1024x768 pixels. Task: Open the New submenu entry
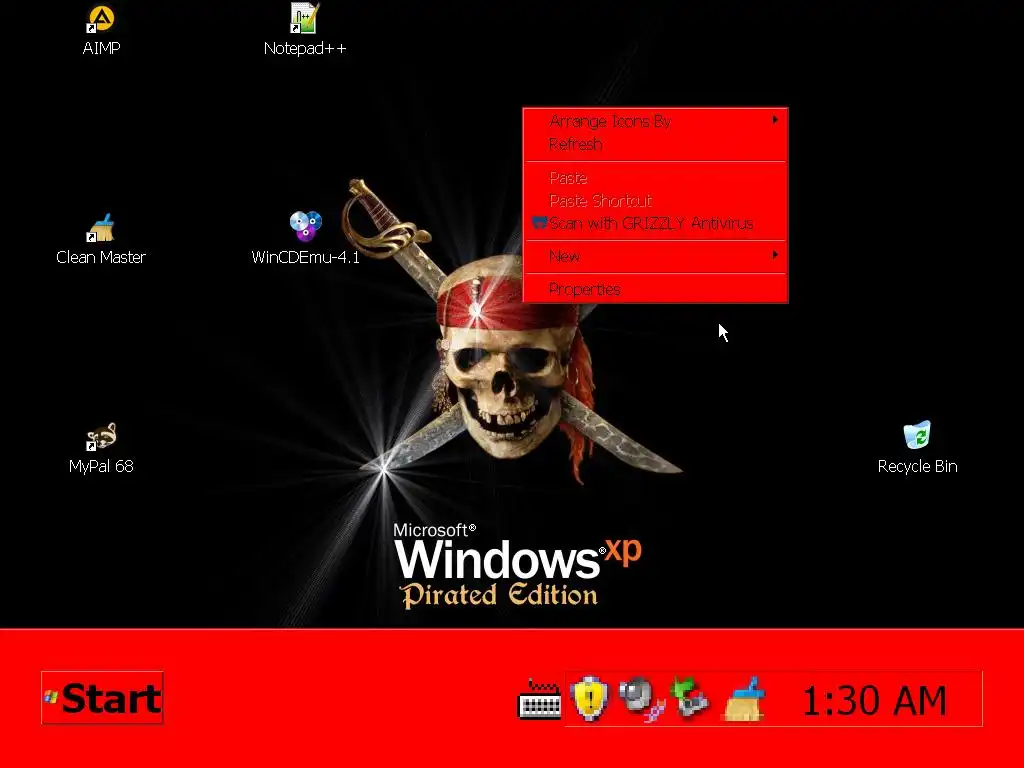pos(656,256)
